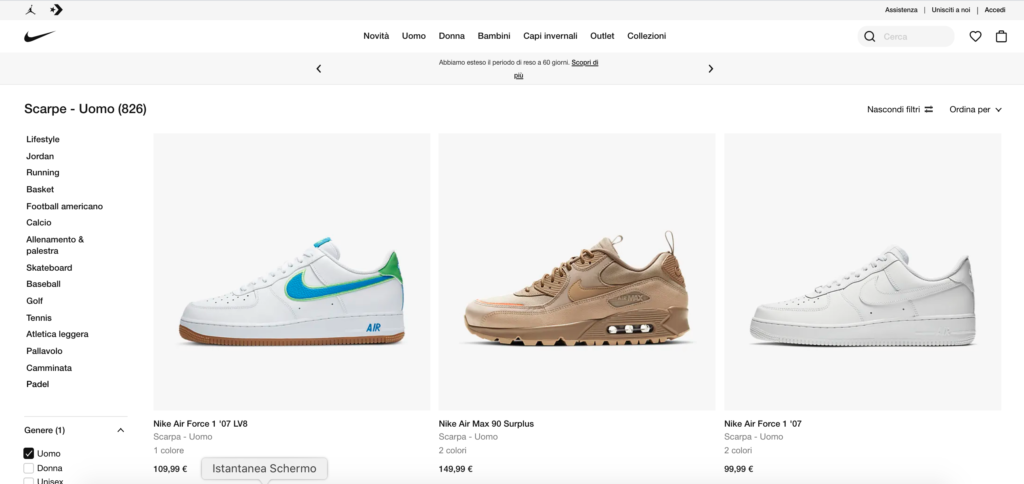Click the Unisciti a noi link
Screen dimensions: 1024x484
(x=951, y=10)
